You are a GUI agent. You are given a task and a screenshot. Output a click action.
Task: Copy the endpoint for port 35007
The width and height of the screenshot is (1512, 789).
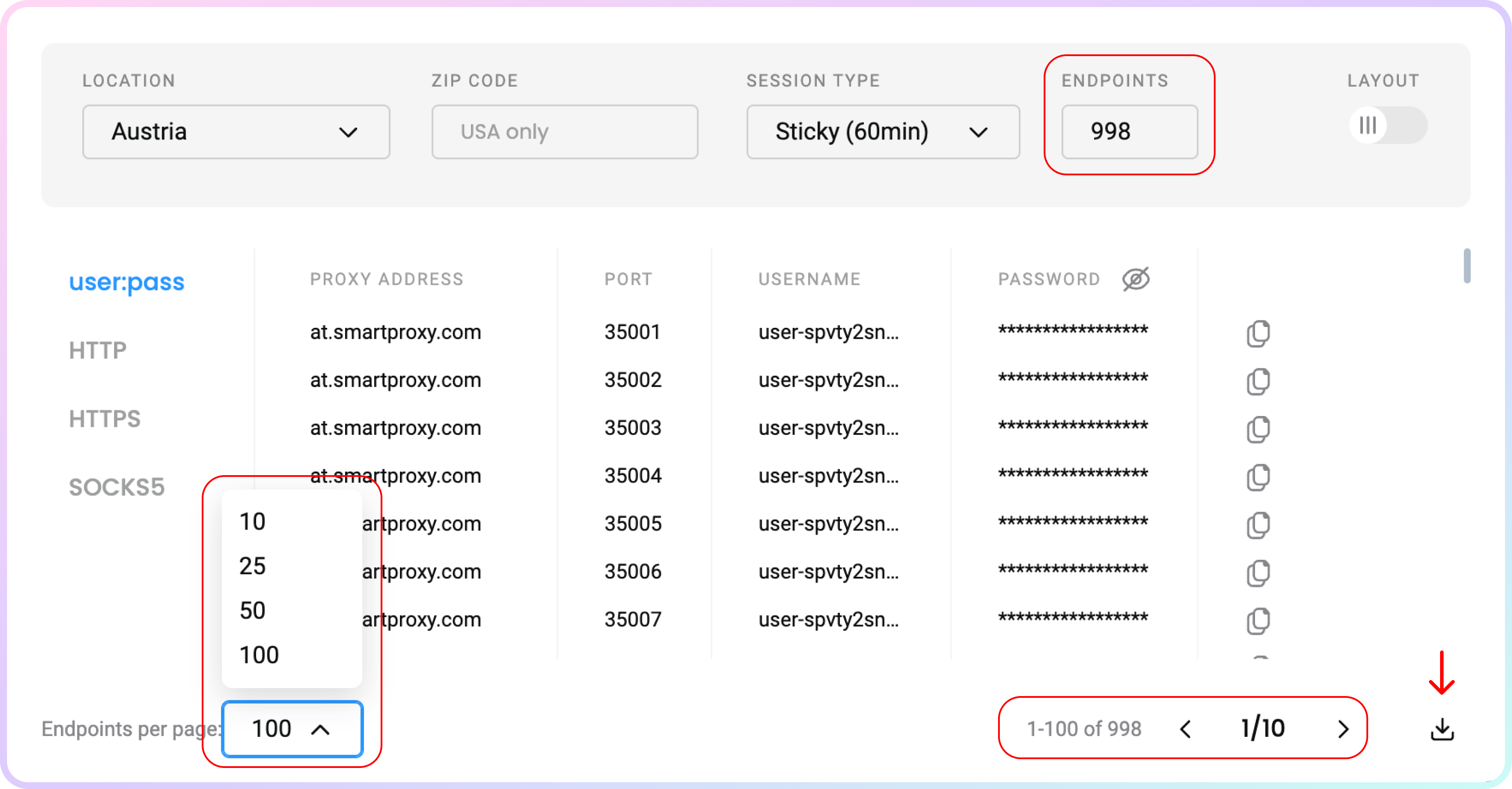(1258, 621)
